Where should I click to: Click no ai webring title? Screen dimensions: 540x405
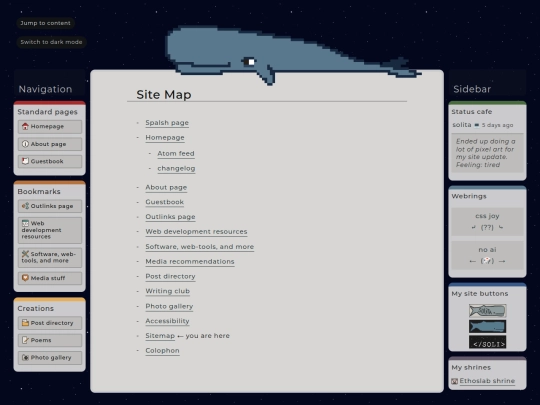pyautogui.click(x=487, y=250)
